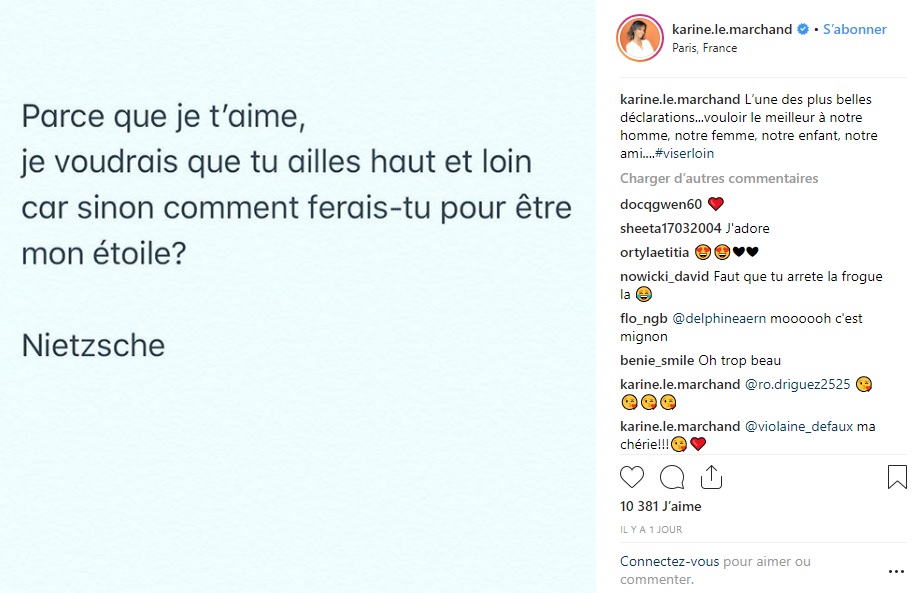Image resolution: width=913 pixels, height=593 pixels.
Task: Click the verified badge next to username
Action: [802, 30]
